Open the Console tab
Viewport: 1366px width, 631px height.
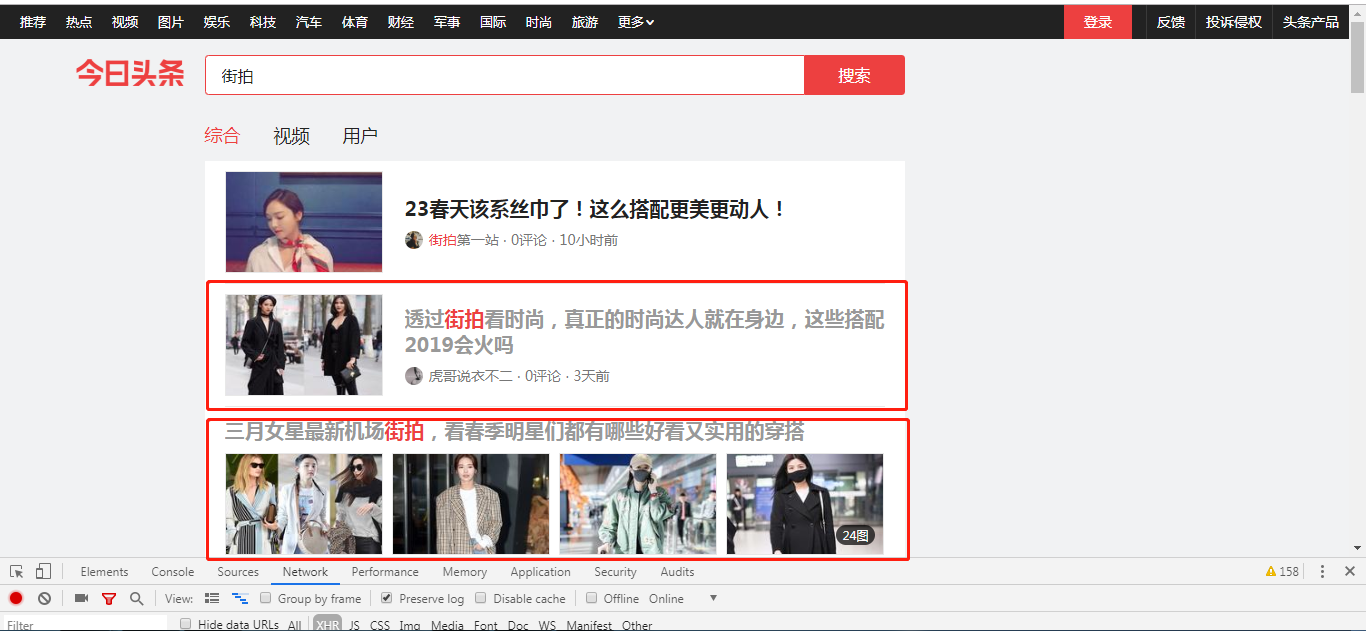pos(173,572)
